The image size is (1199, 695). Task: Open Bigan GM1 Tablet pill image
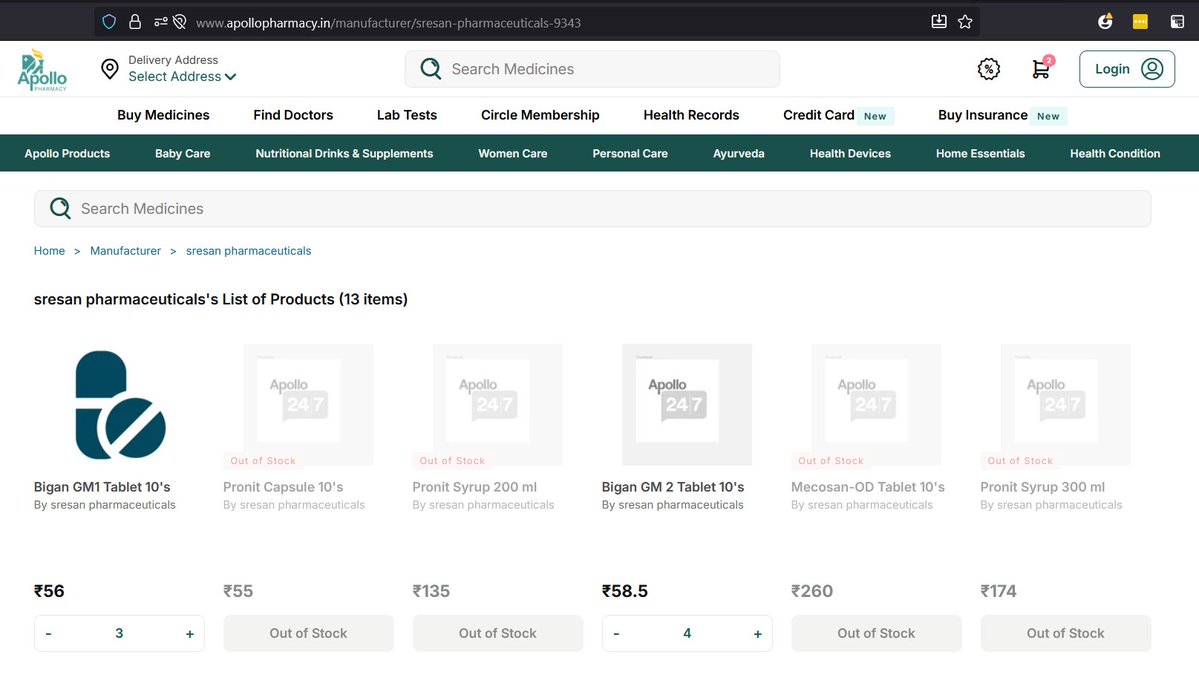pyautogui.click(x=120, y=404)
